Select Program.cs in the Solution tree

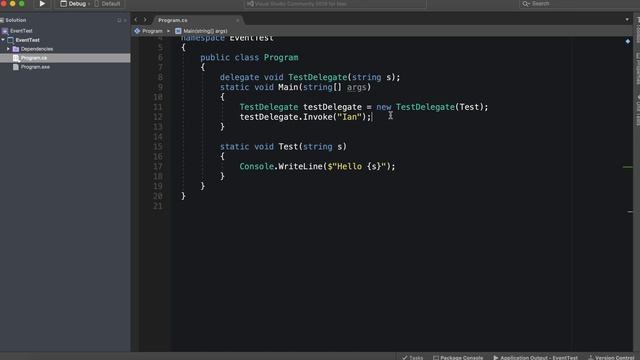point(65,58)
